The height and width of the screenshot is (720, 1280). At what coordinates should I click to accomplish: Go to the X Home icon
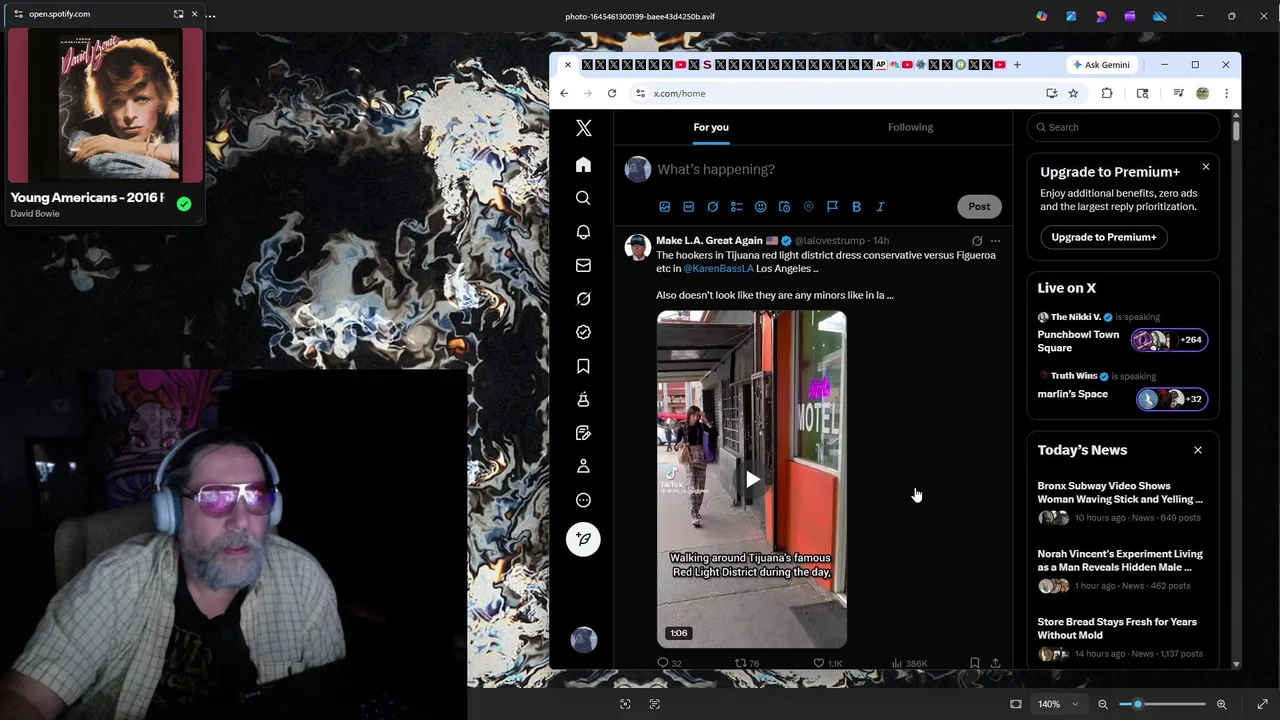[583, 165]
